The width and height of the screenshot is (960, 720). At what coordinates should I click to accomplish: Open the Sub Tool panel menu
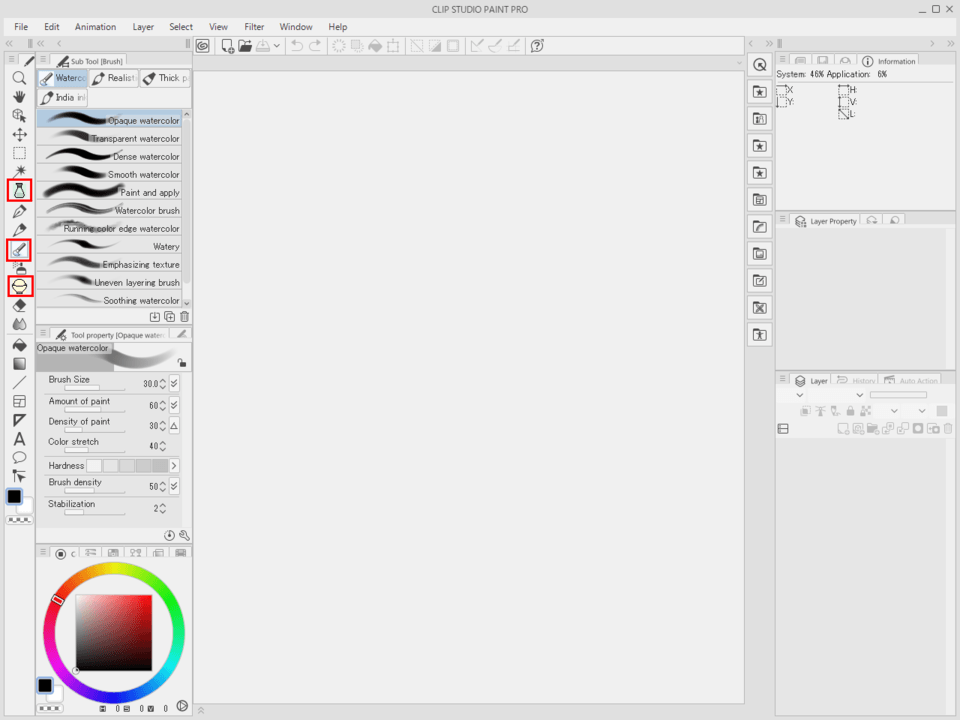click(43, 59)
